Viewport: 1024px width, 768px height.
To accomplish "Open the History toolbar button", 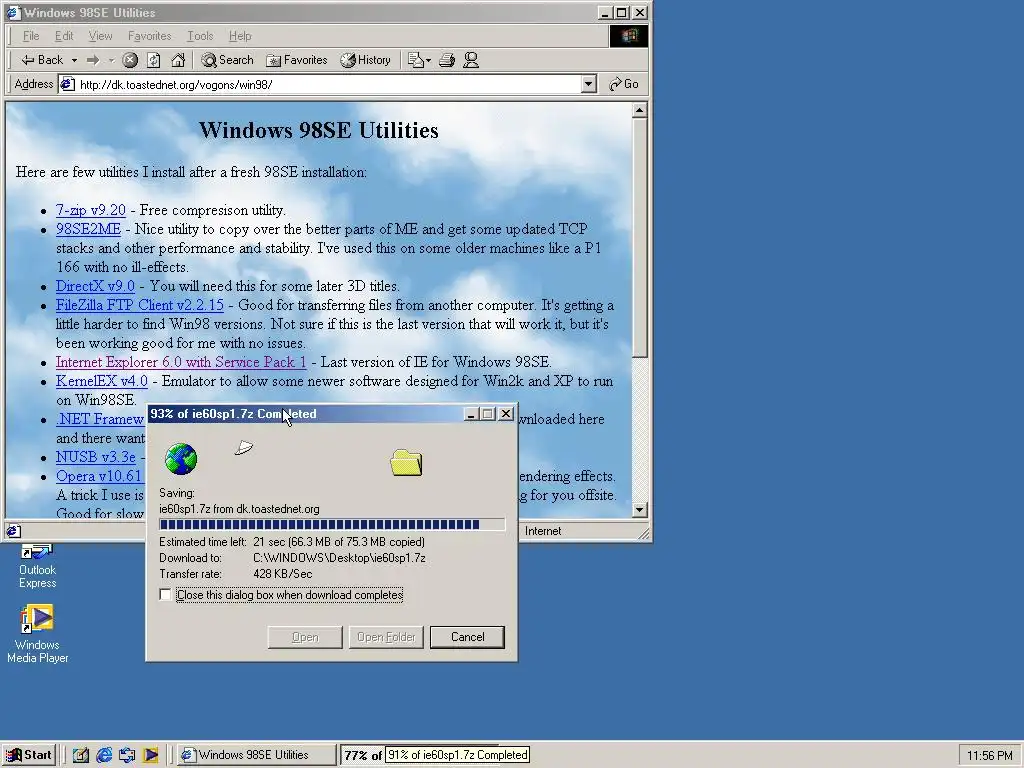I will click(x=365, y=60).
